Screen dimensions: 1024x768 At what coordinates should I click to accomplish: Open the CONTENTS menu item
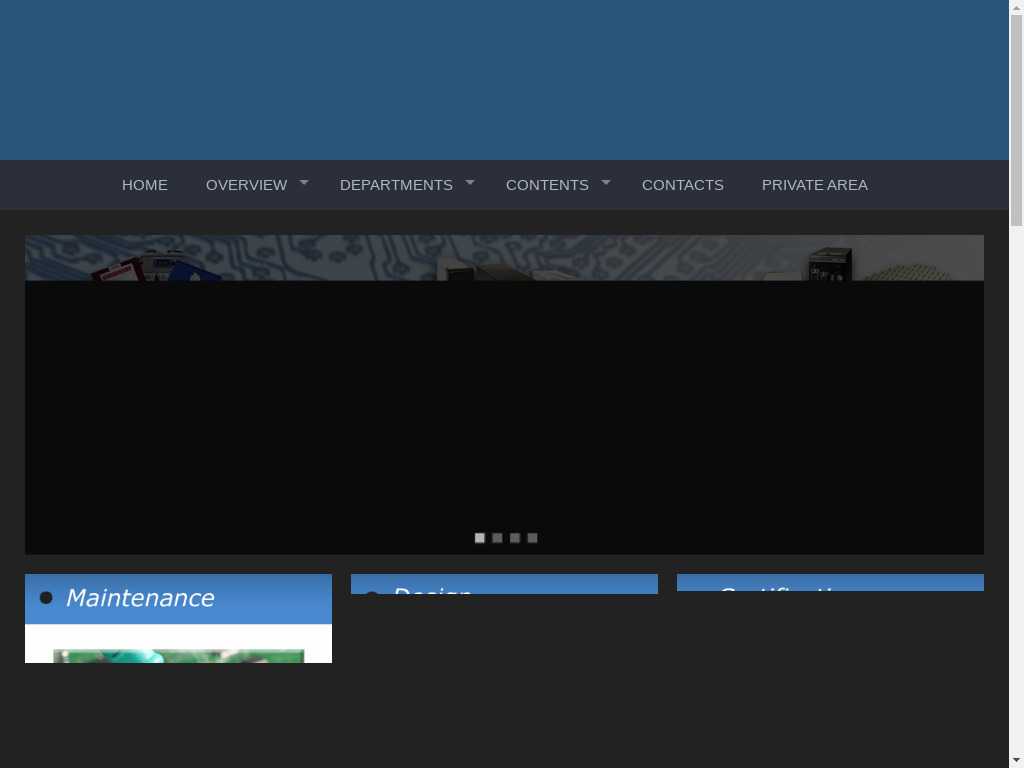547,185
